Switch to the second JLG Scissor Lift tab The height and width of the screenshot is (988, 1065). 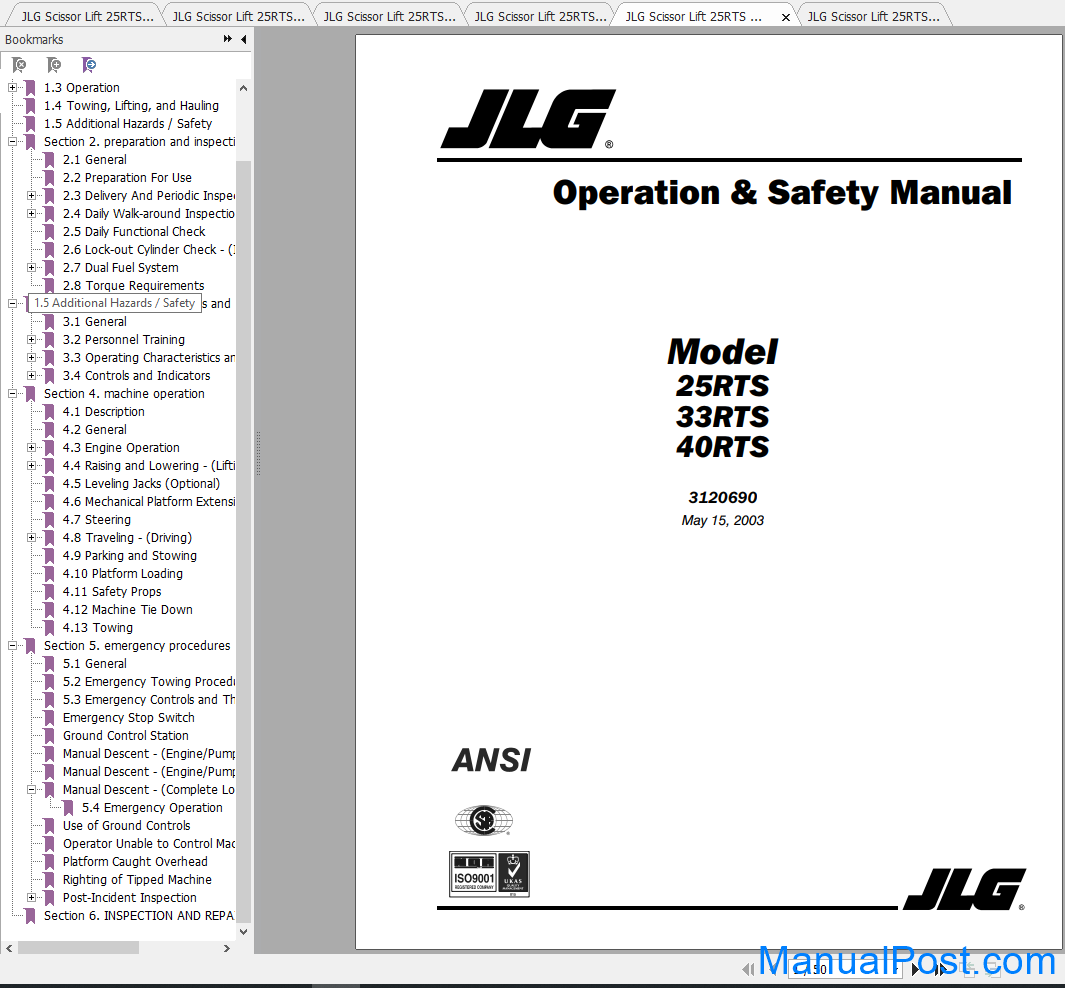[238, 16]
